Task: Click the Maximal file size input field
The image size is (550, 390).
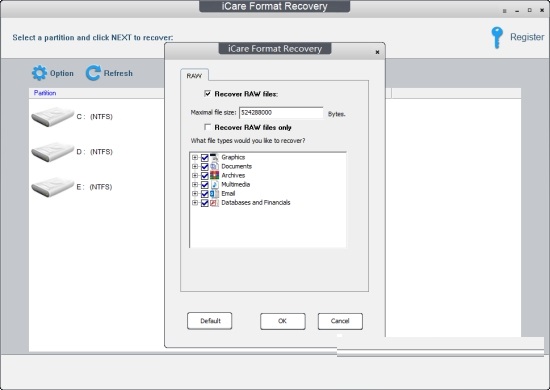Action: click(x=281, y=113)
